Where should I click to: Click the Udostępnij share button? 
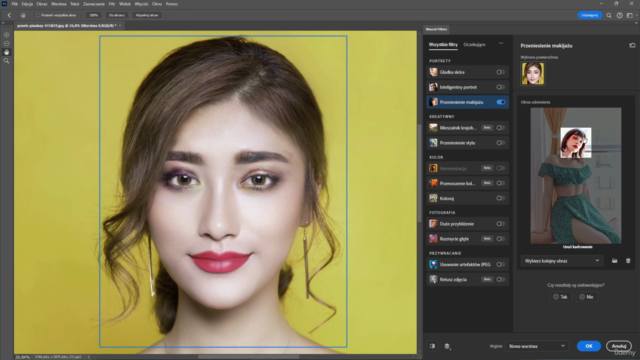click(589, 15)
